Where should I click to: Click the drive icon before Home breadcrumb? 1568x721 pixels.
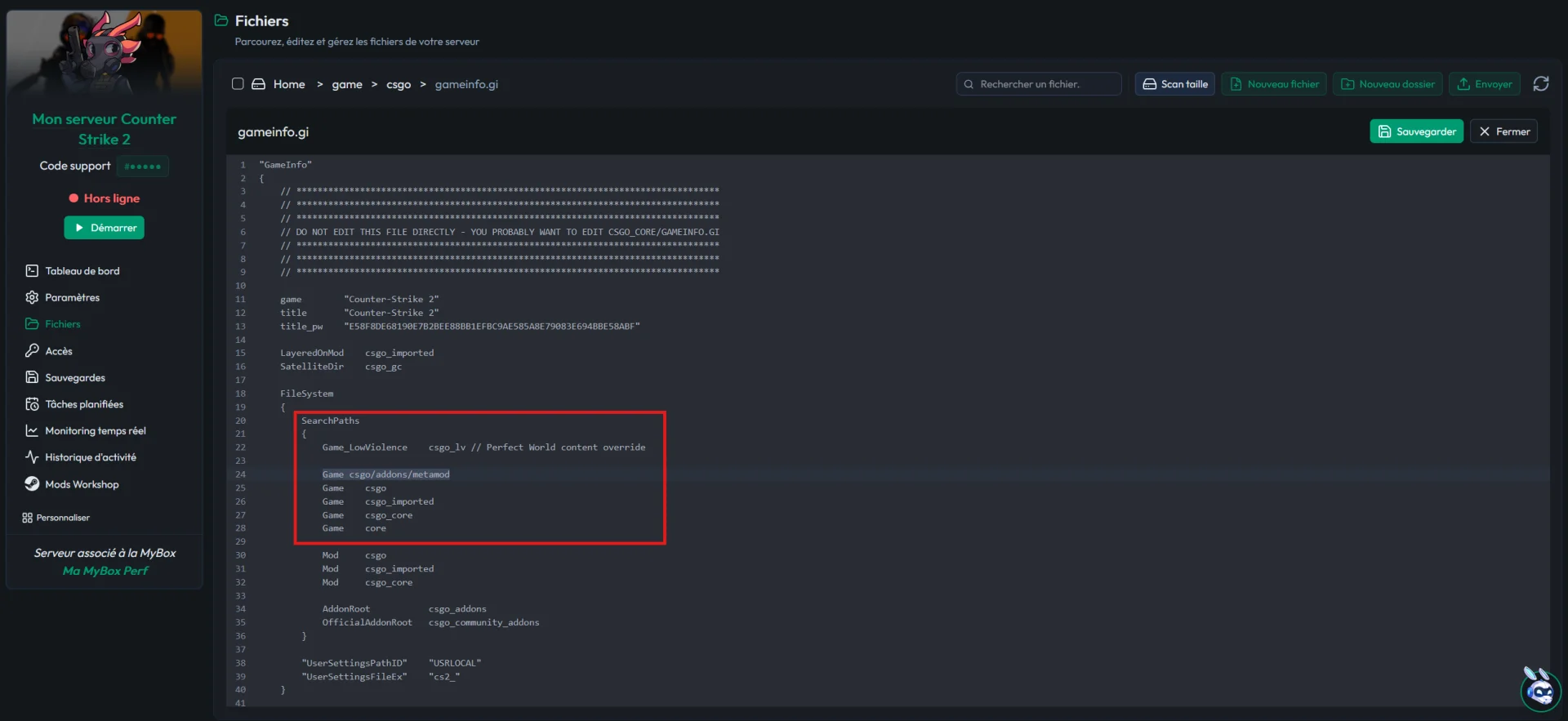258,84
